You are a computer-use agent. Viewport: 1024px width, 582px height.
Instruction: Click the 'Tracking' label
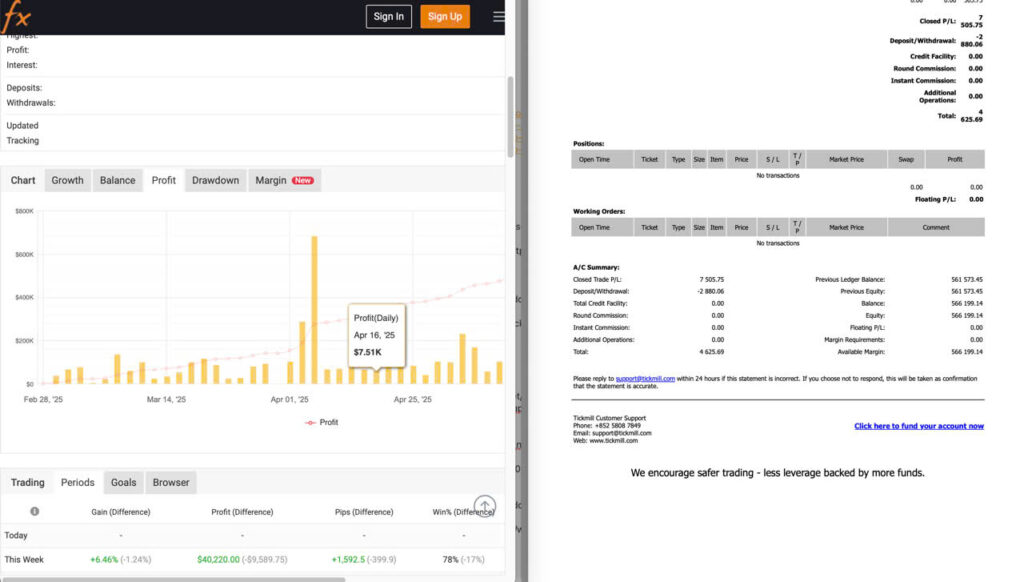(23, 140)
